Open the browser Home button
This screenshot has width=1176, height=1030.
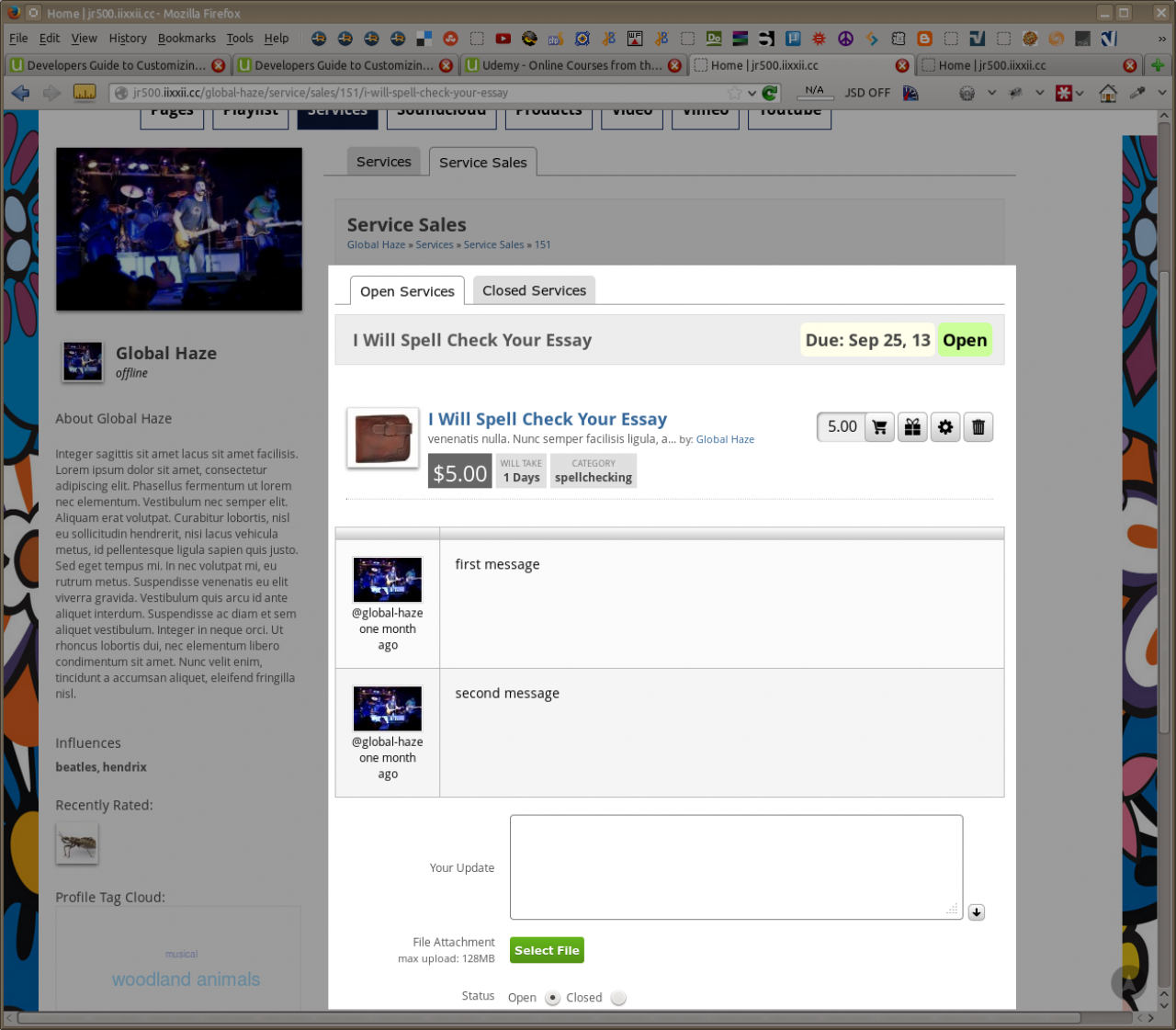click(1108, 93)
